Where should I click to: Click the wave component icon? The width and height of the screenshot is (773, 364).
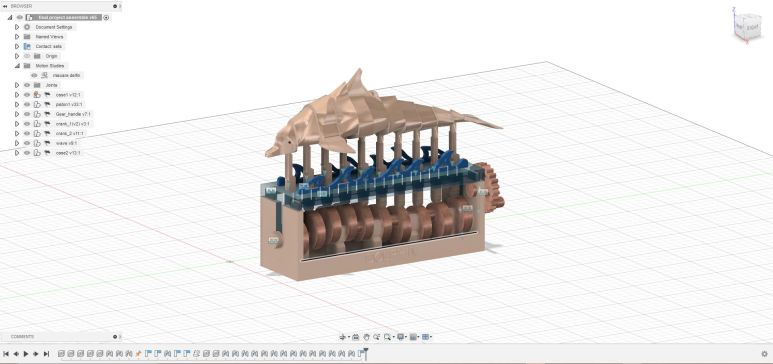(x=37, y=143)
